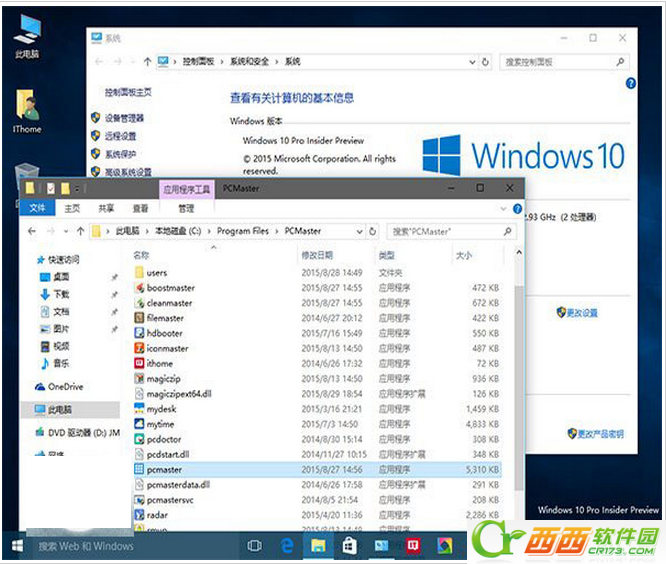Click help icon in PCMaster explorer window
Screen dimensions: 666x564
pyautogui.click(x=517, y=209)
